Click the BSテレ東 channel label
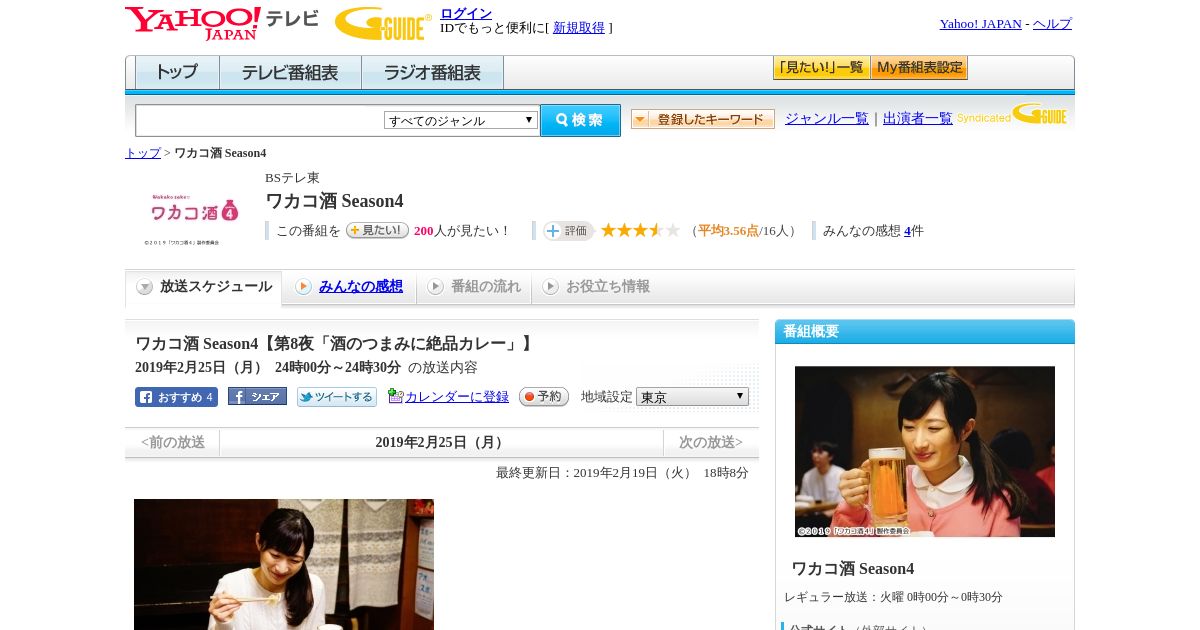This screenshot has width=1200, height=630. point(292,178)
